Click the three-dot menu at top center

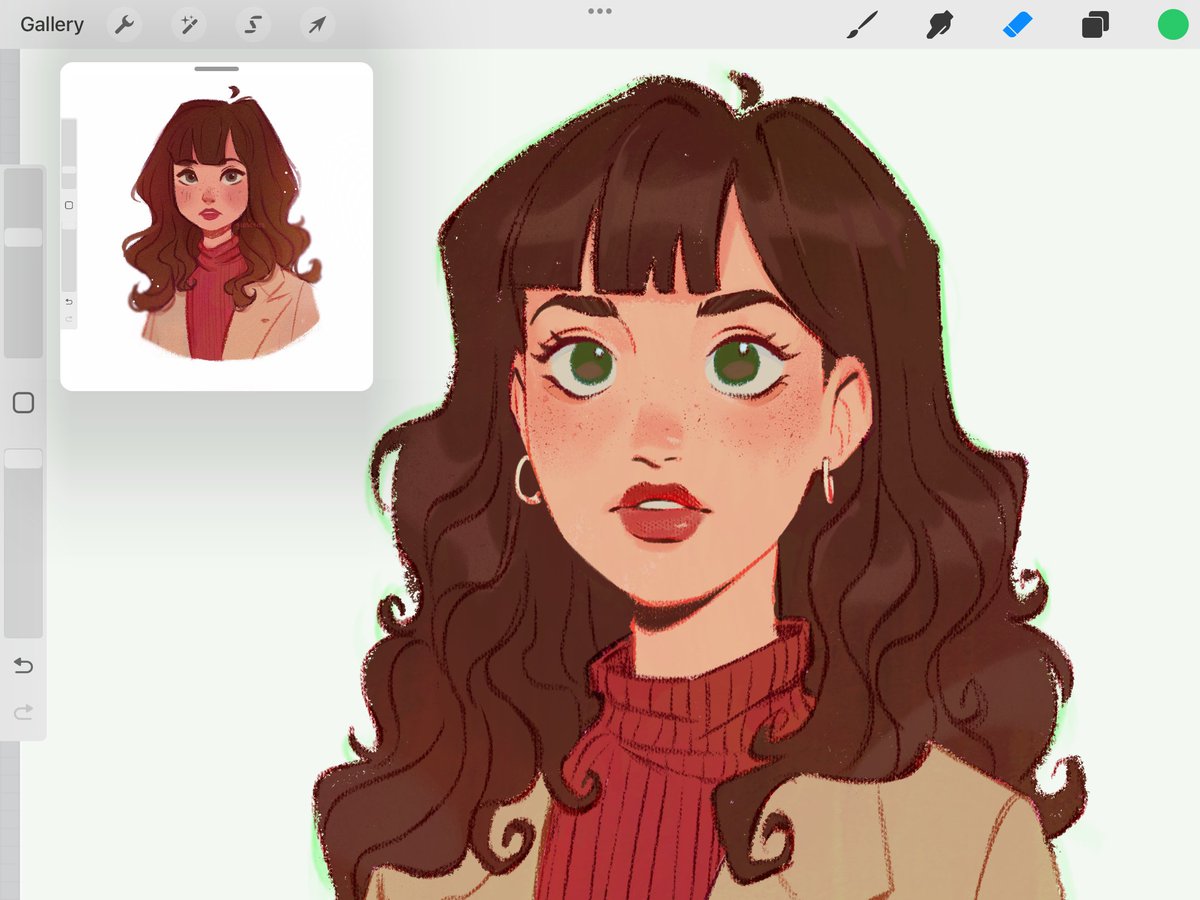600,11
